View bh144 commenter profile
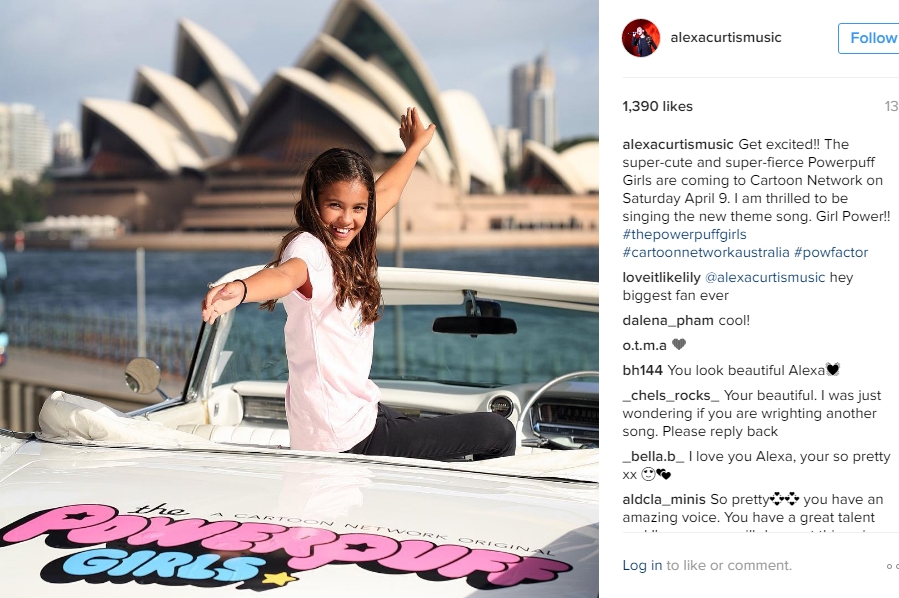Screen dimensions: 899x598 click(x=643, y=370)
